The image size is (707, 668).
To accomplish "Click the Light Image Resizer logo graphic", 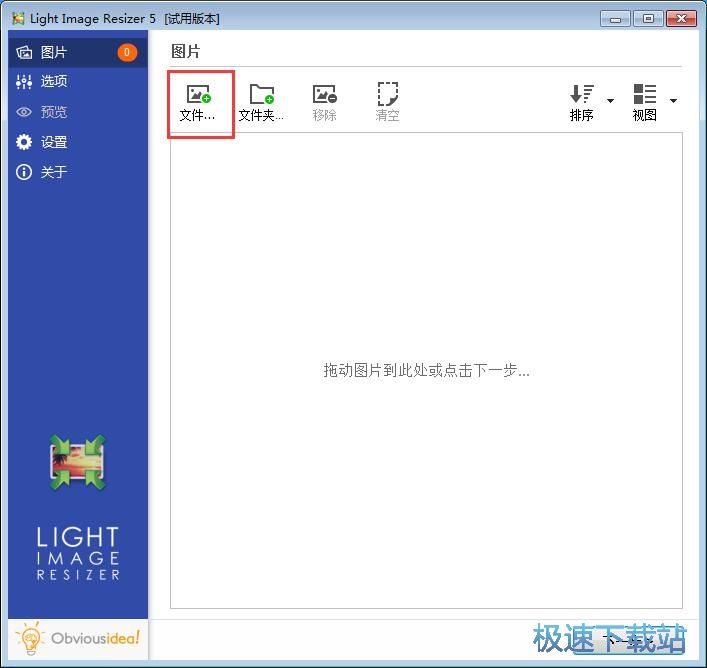I will (78, 462).
